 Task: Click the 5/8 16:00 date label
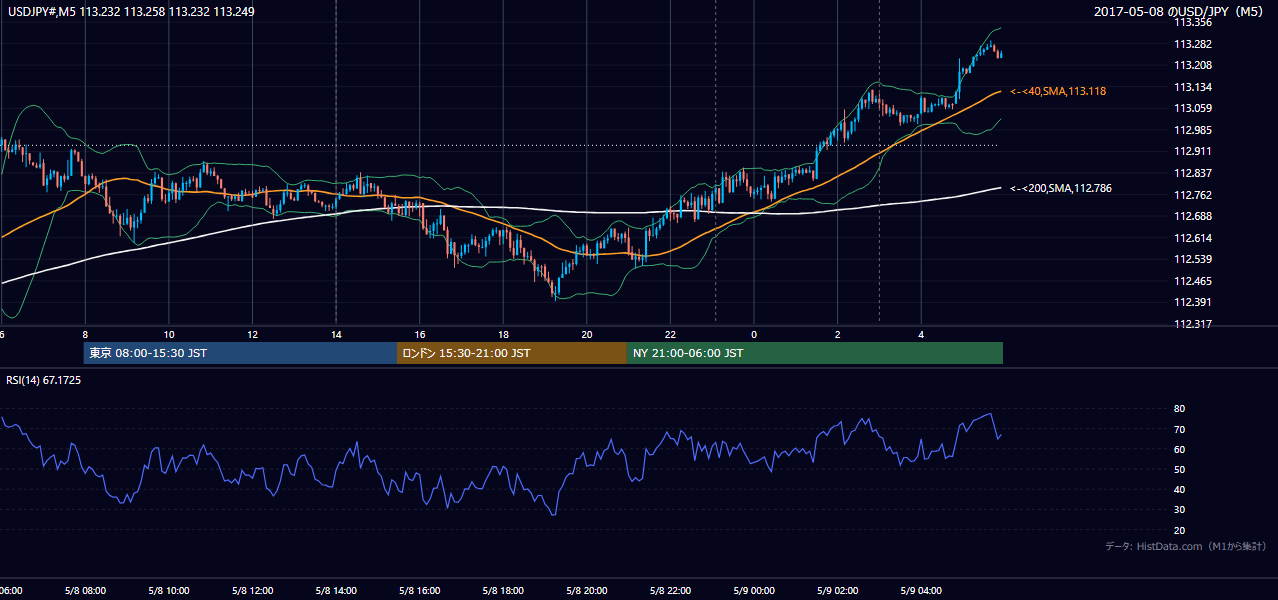(420, 590)
